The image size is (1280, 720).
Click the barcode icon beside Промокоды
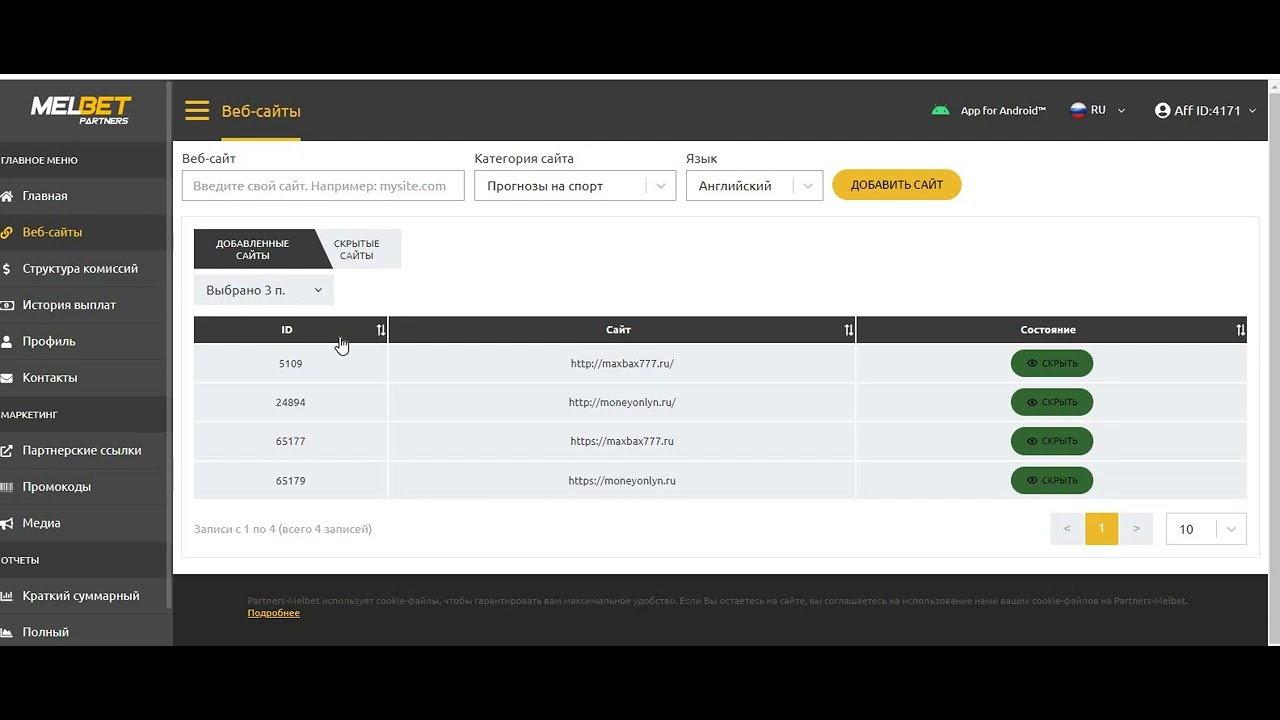(x=7, y=487)
